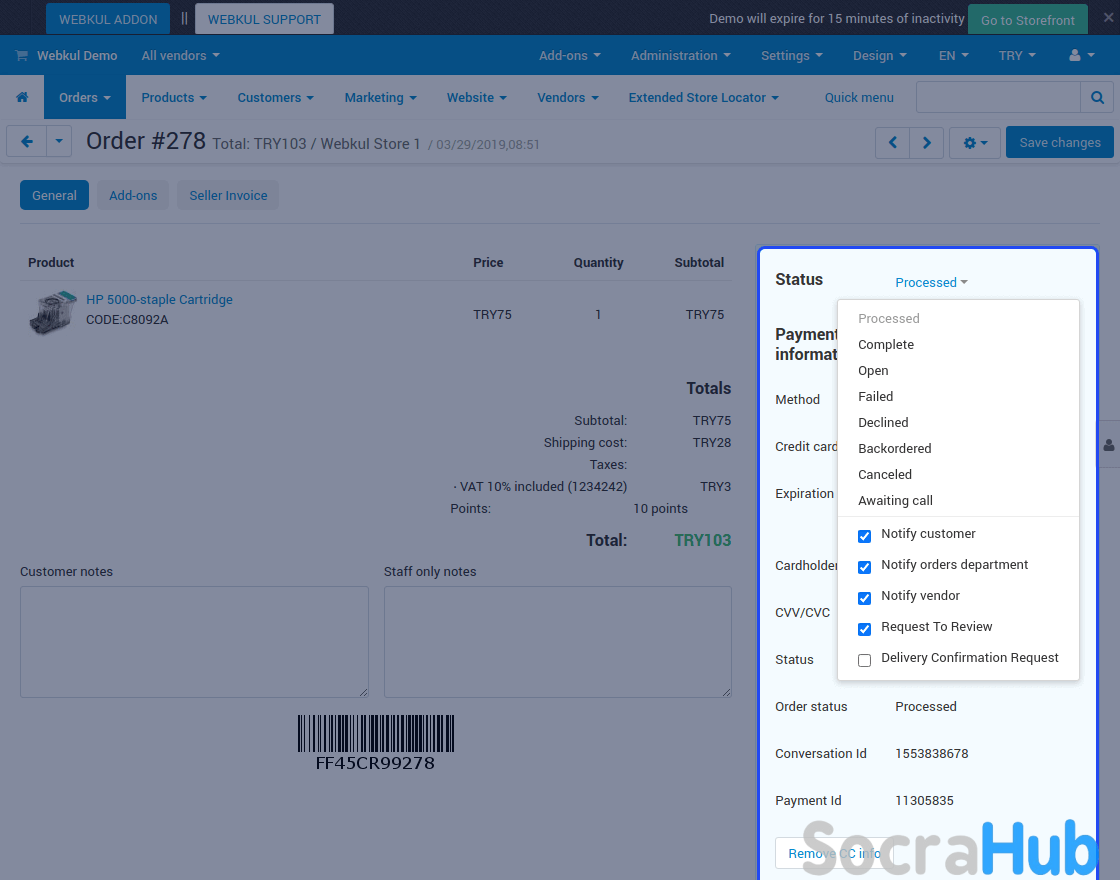
Task: Open the TRY currency dropdown
Action: coord(1016,56)
